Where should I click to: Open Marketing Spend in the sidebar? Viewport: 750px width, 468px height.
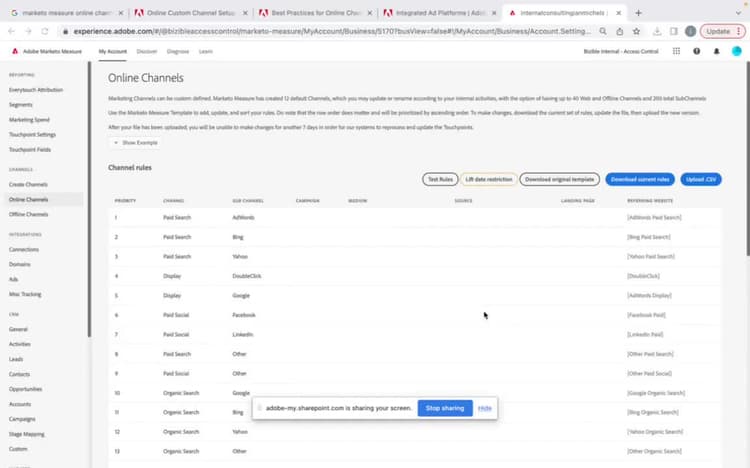click(29, 120)
